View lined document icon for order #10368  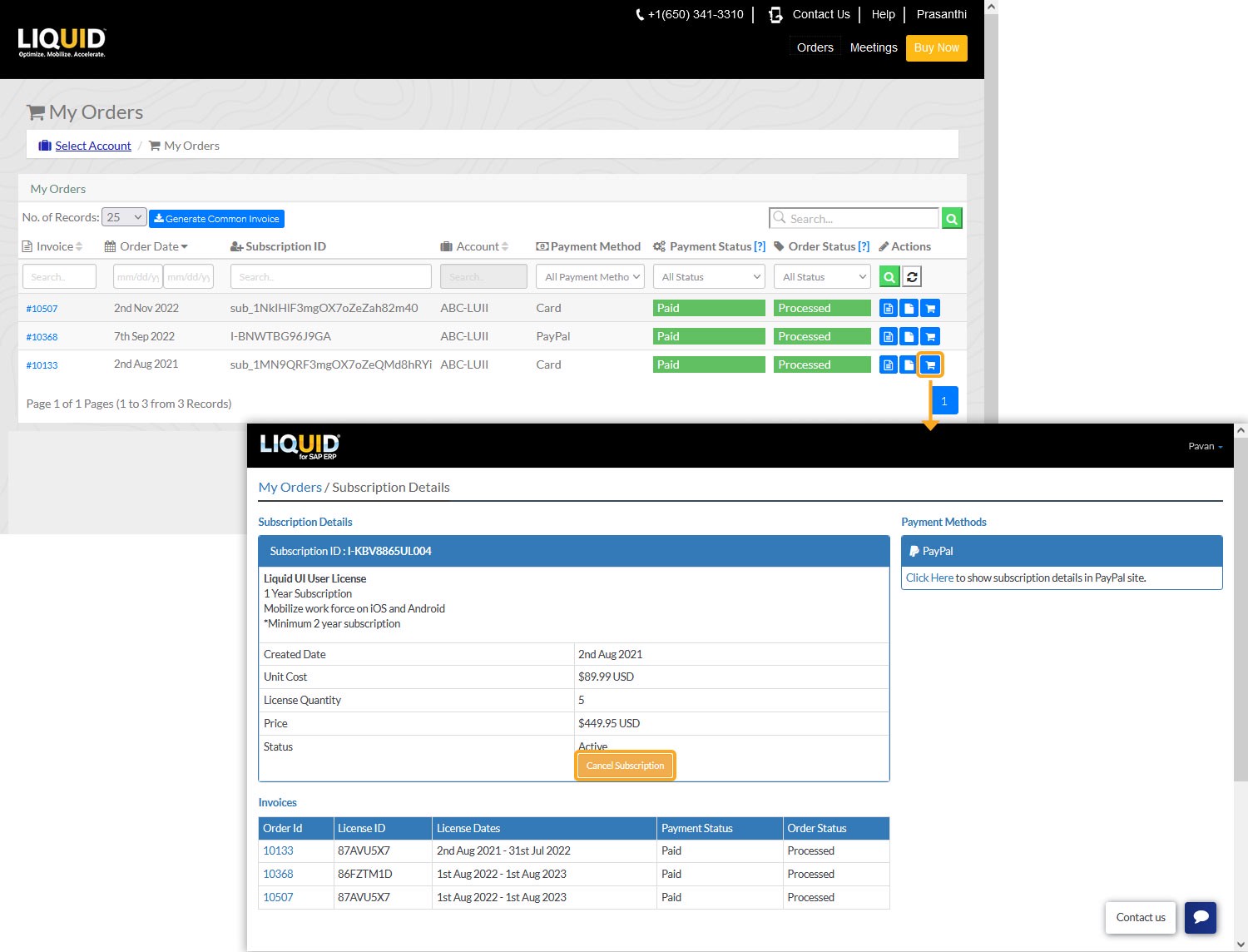click(x=889, y=337)
